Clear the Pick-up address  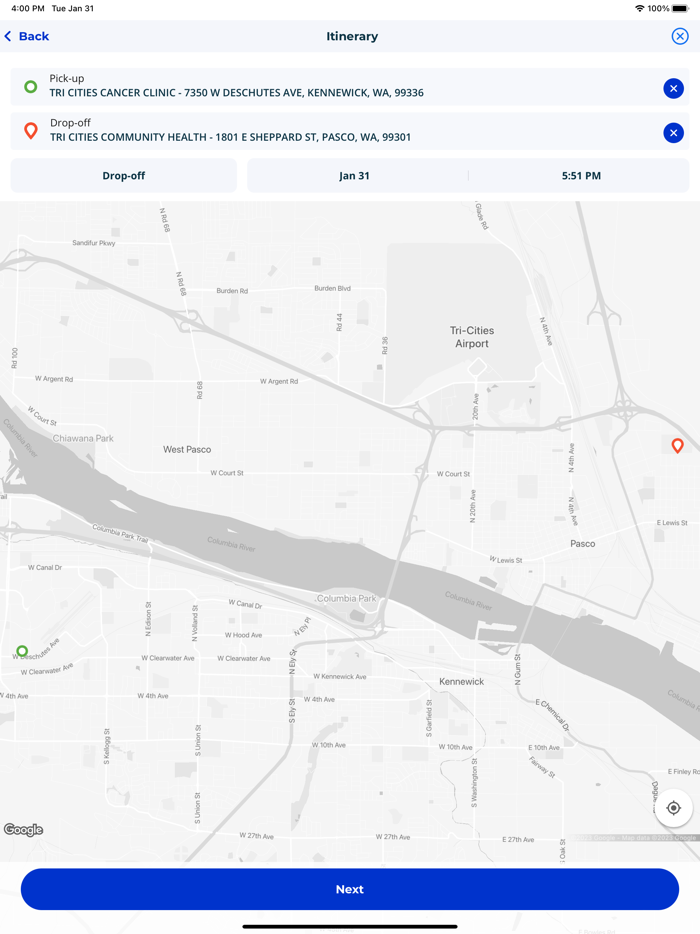click(673, 89)
